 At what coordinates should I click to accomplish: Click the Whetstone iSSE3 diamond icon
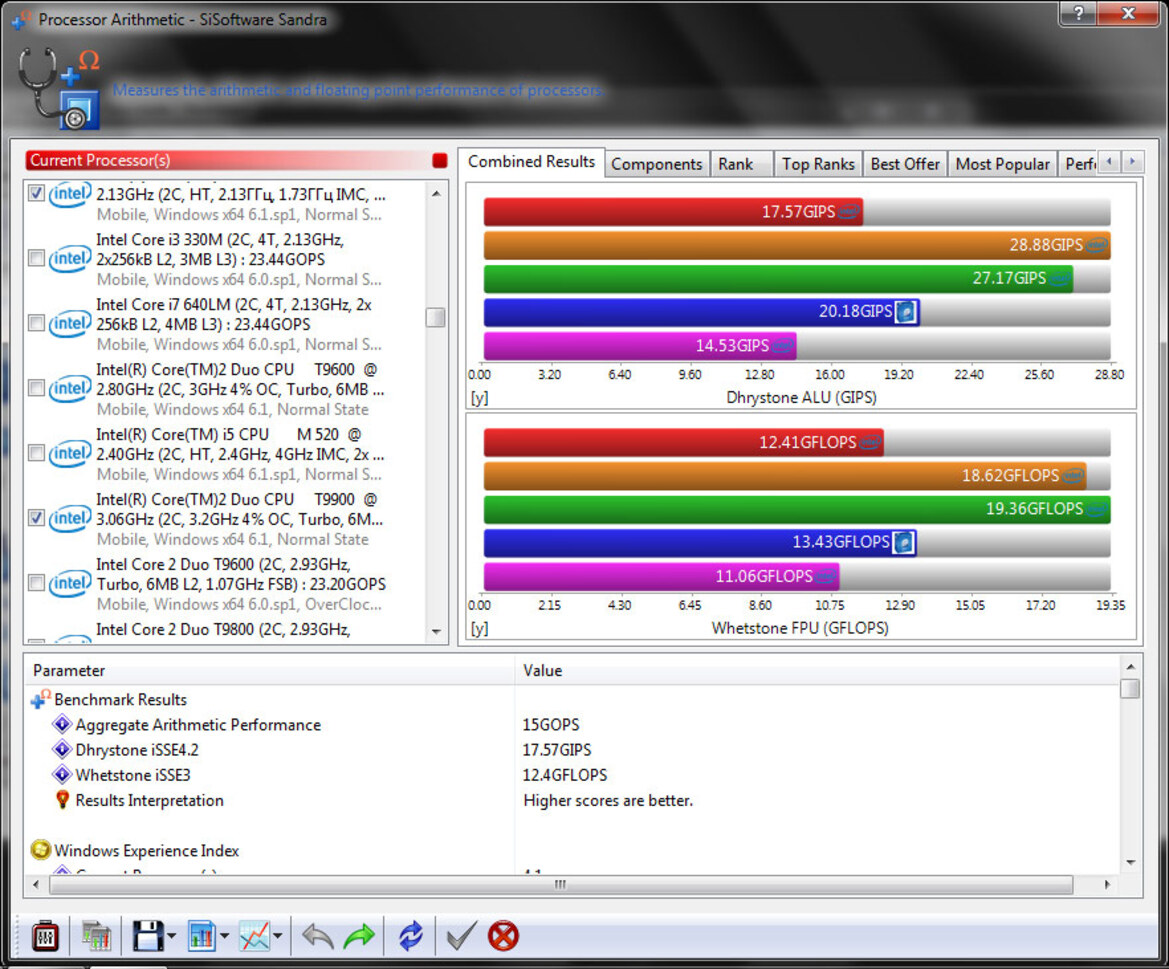click(x=62, y=774)
